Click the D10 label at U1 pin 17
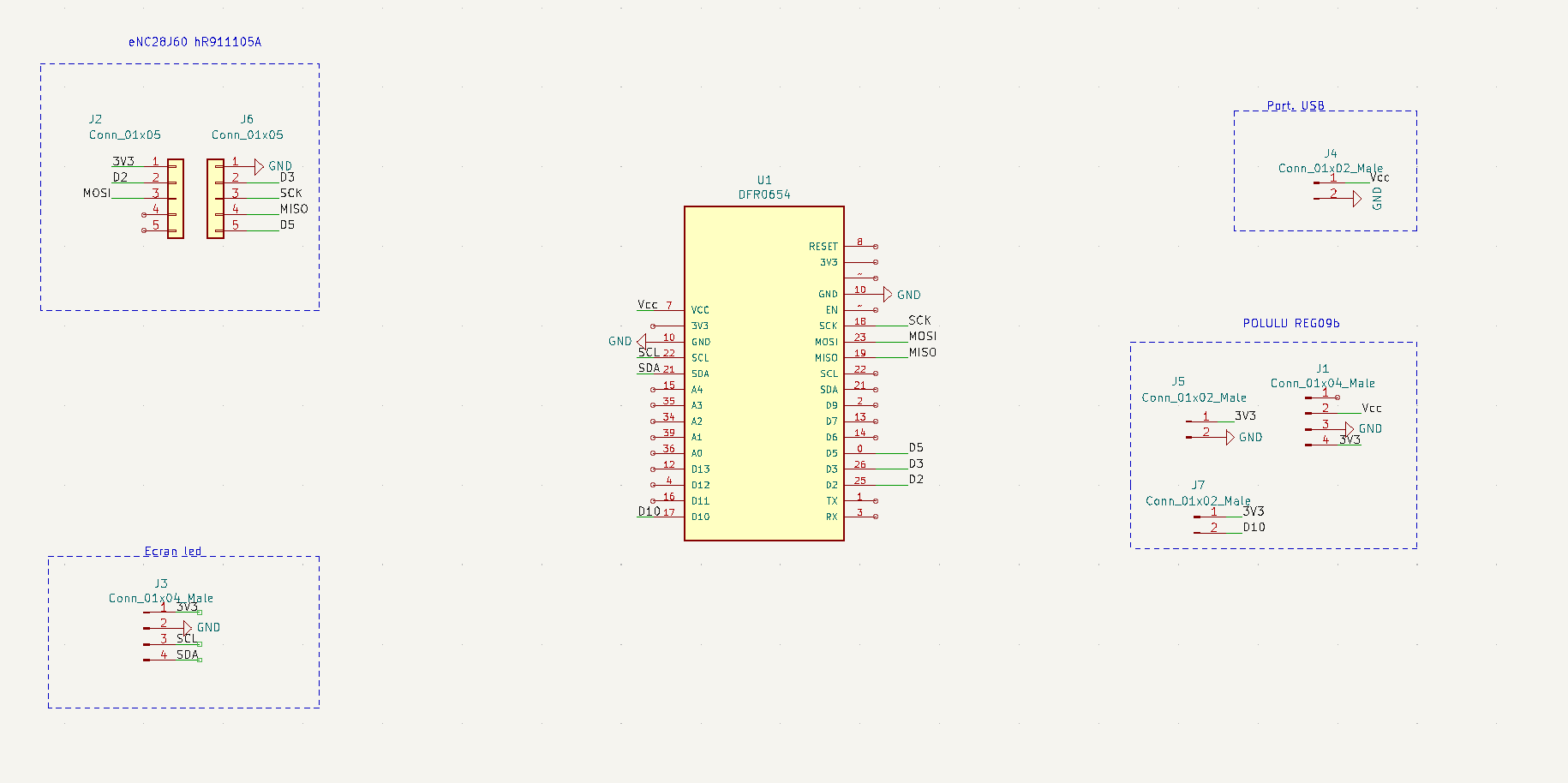This screenshot has height=783, width=1568. 649,511
